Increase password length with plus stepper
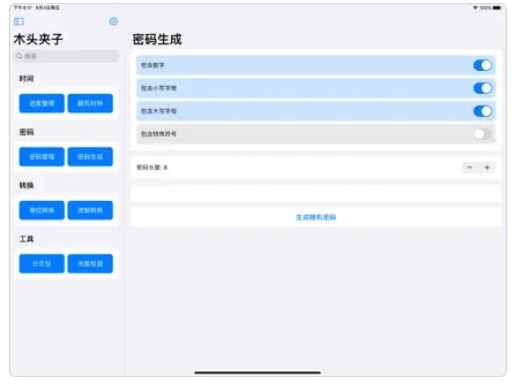This screenshot has width=512, height=385. pyautogui.click(x=487, y=167)
